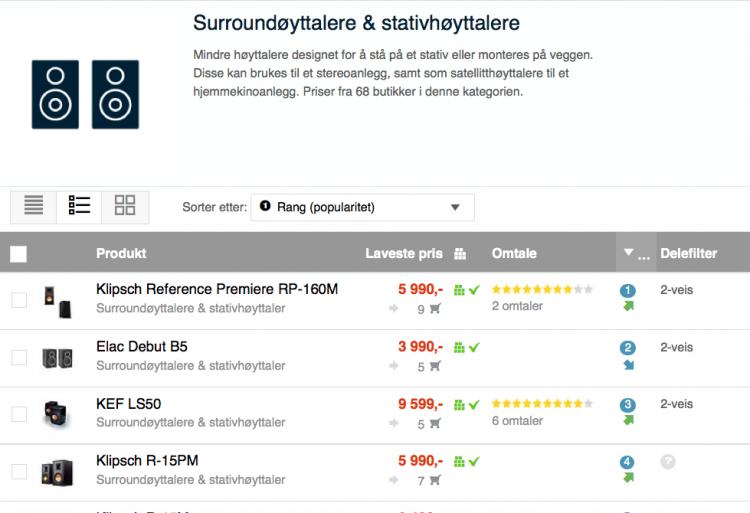This screenshot has height=513, width=750.
Task: Sort by the Laveste pris column
Action: [x=403, y=254]
